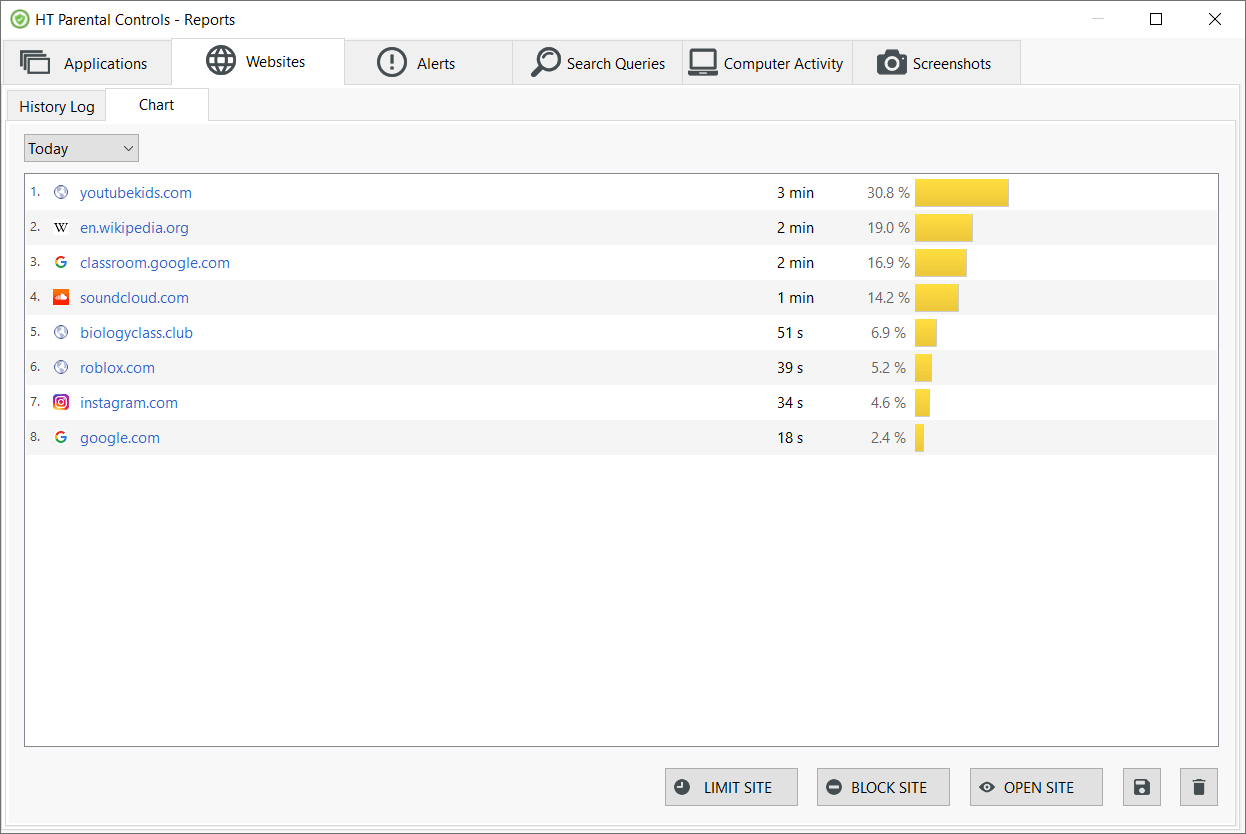Click the Google favicon beside google.com
1246x834 pixels.
click(x=61, y=437)
